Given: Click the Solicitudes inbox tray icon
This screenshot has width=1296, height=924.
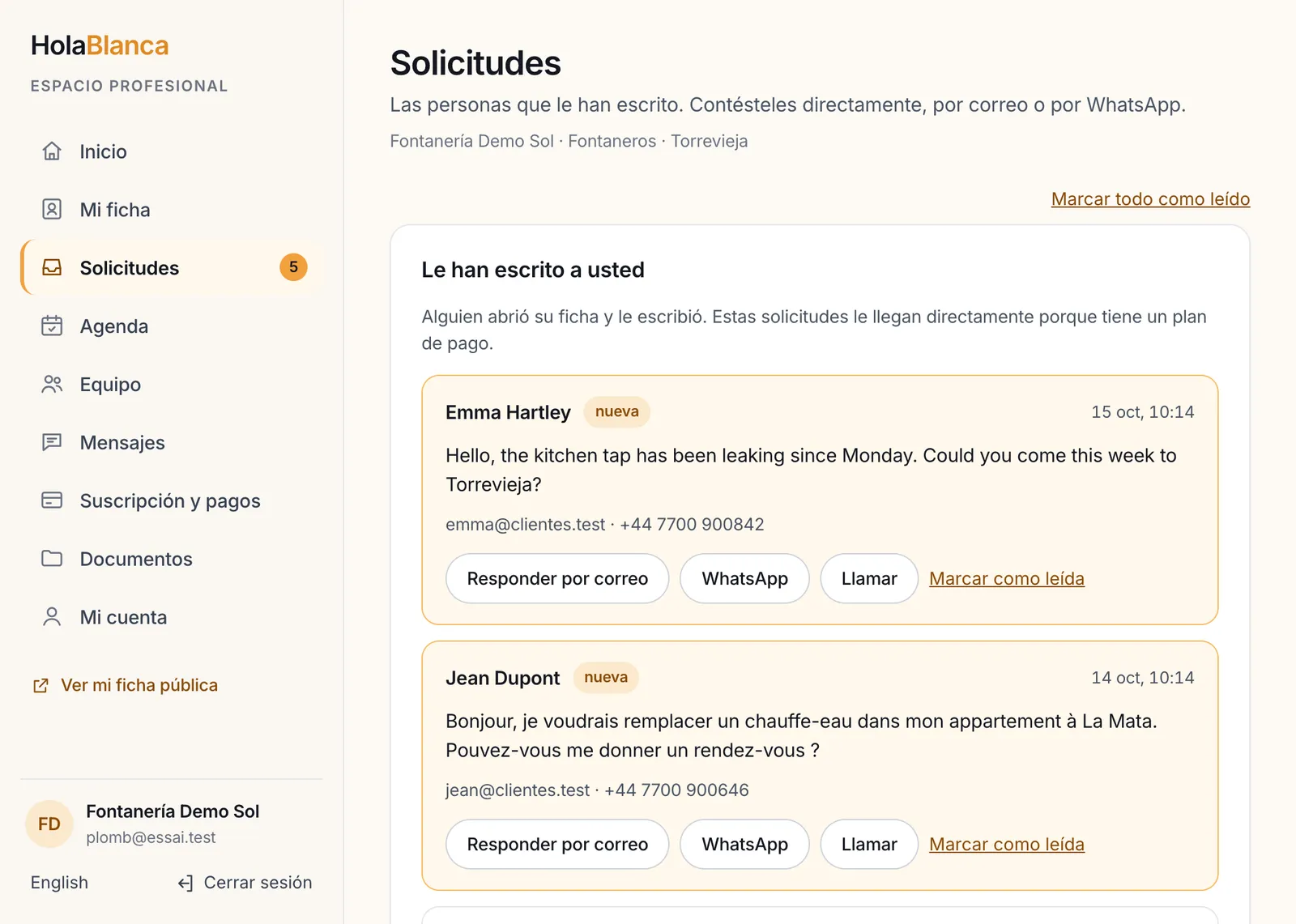Looking at the screenshot, I should pyautogui.click(x=52, y=268).
